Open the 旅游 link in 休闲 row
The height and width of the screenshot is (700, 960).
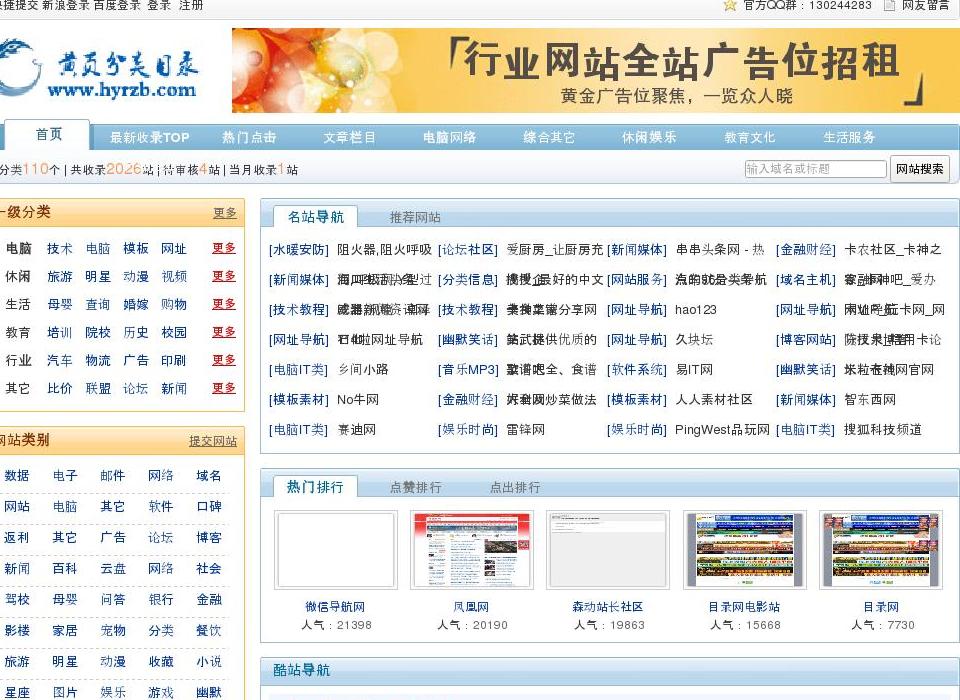[x=60, y=277]
